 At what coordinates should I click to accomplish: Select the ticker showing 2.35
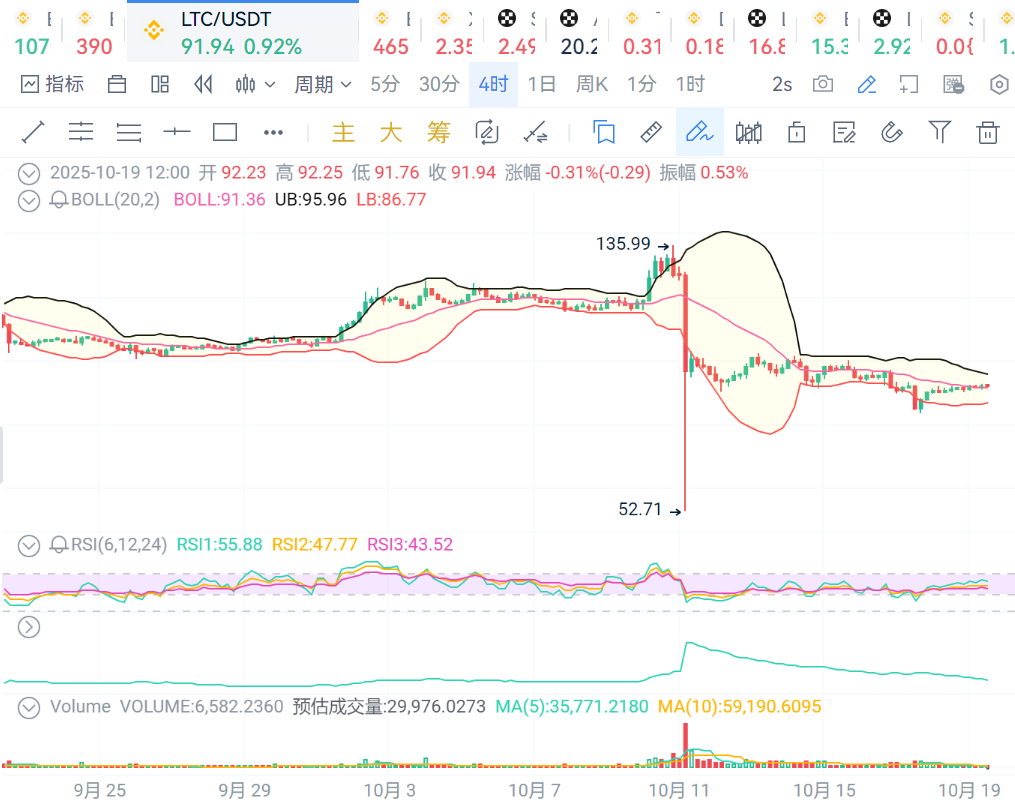453,32
